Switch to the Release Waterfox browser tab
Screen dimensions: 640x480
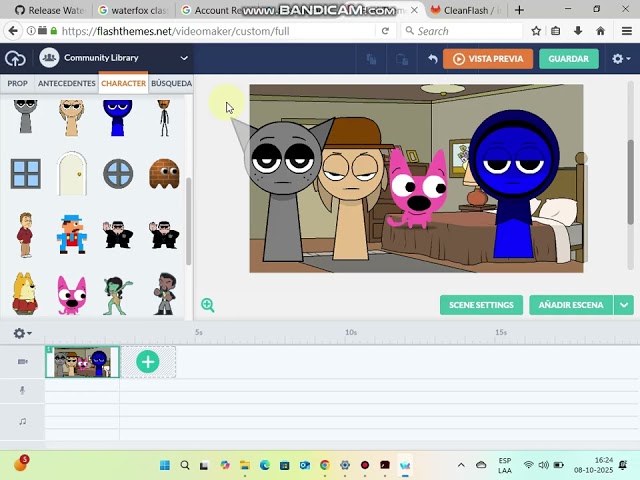coord(49,10)
